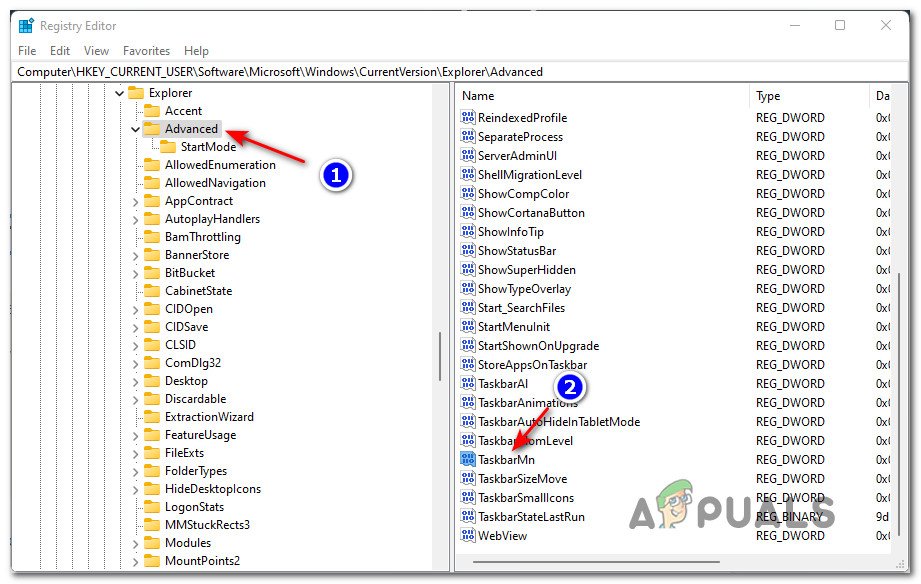The height and width of the screenshot is (584, 921).
Task: Click the Registry Editor app icon in title bar
Action: click(25, 26)
